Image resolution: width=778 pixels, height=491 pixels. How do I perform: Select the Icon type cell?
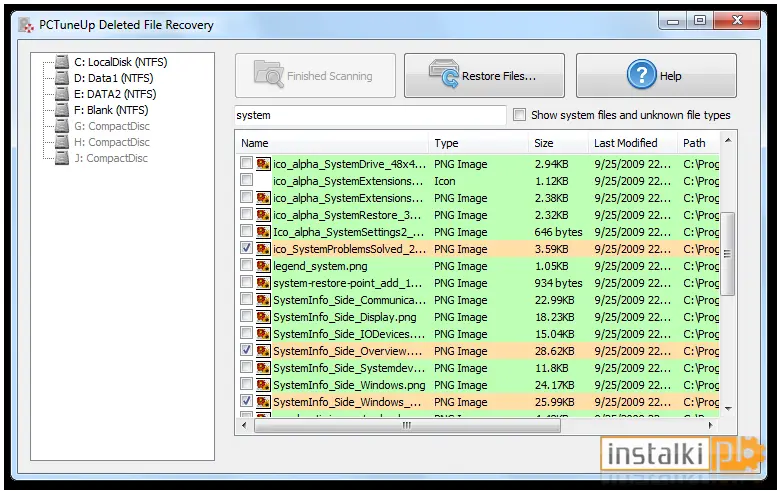pyautogui.click(x=445, y=181)
